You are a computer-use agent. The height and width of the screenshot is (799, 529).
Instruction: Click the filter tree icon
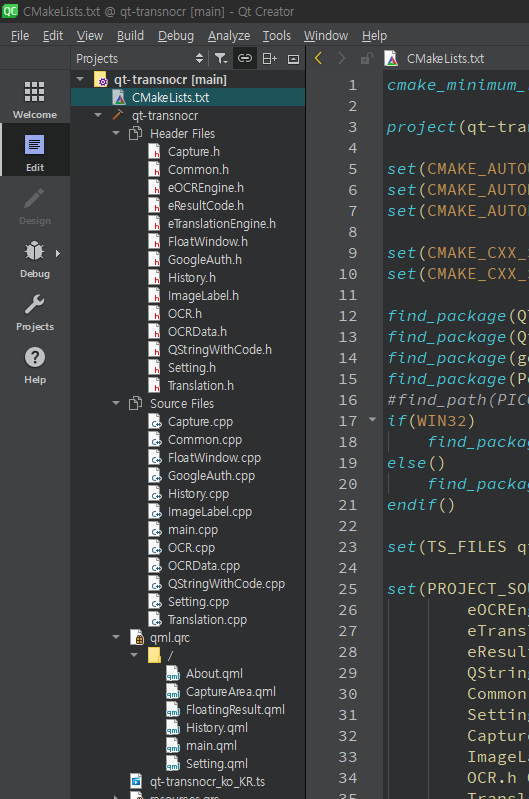(221, 59)
